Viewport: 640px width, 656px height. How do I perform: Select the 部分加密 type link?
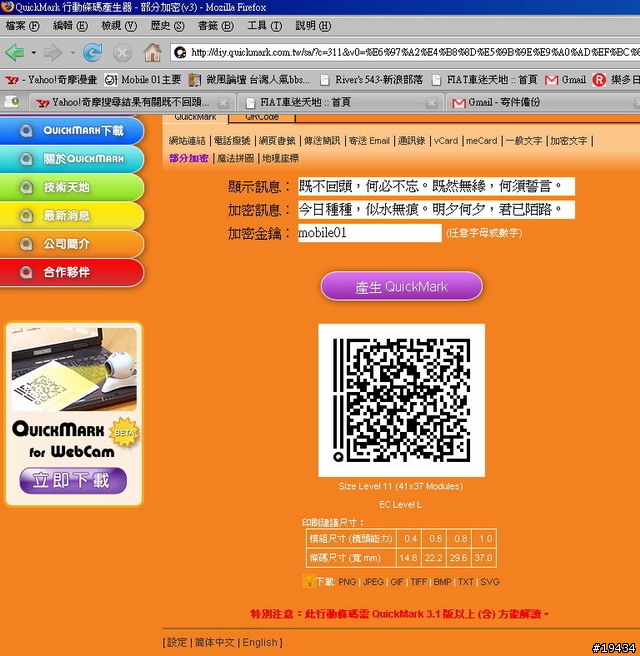(x=189, y=158)
